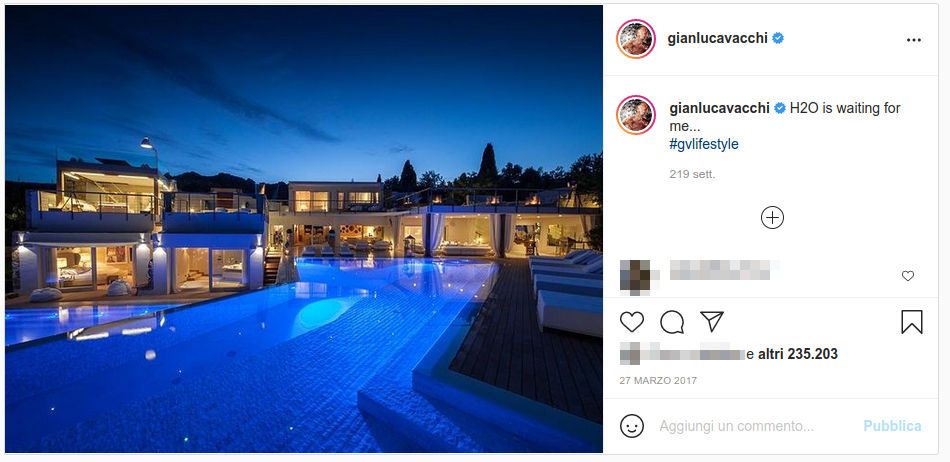Share post via paper plane icon
The width and height of the screenshot is (950, 462).
pyautogui.click(x=712, y=322)
